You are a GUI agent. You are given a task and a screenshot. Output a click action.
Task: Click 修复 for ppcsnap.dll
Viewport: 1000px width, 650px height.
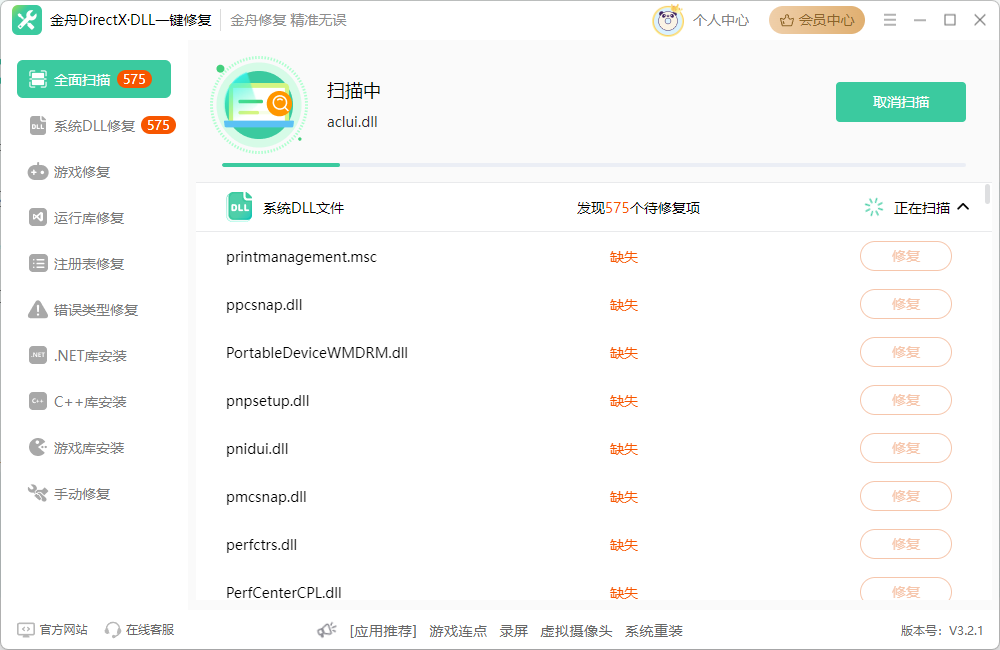905,304
